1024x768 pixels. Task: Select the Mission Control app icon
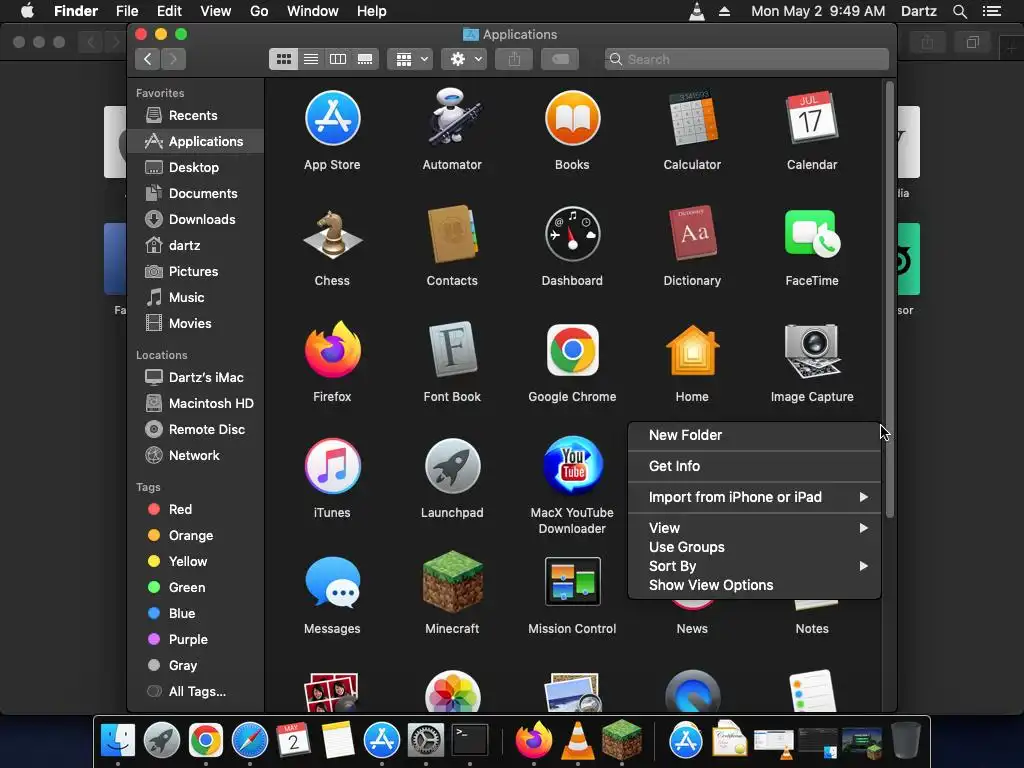click(x=572, y=582)
